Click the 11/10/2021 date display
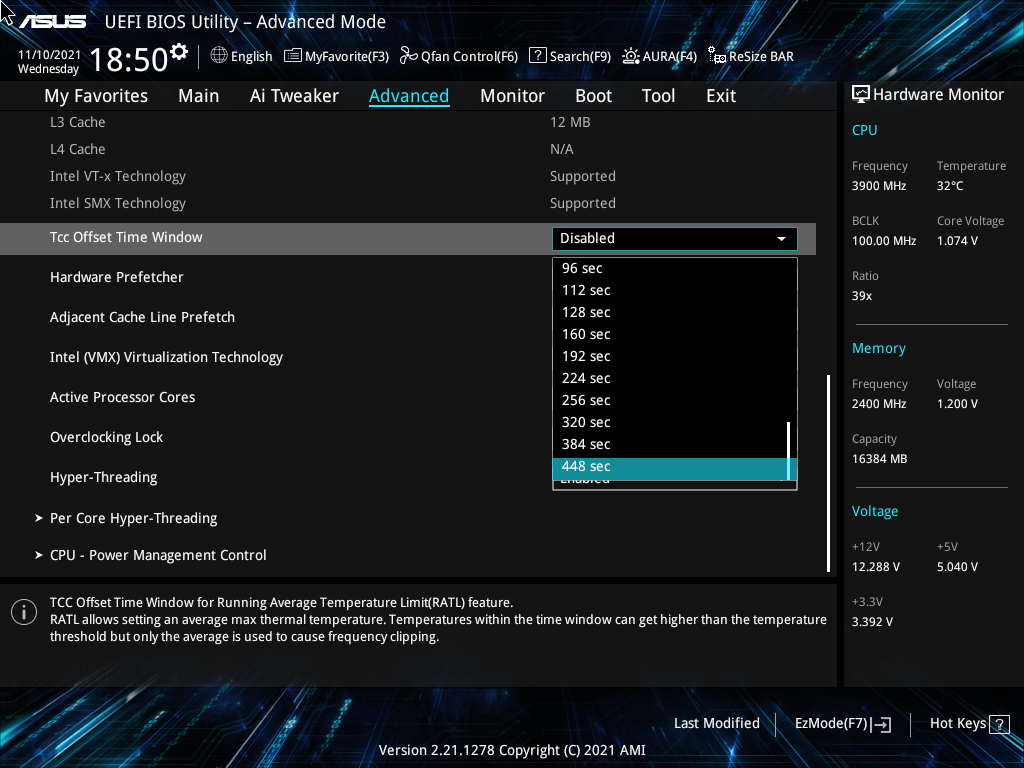The image size is (1024, 768). 49,55
